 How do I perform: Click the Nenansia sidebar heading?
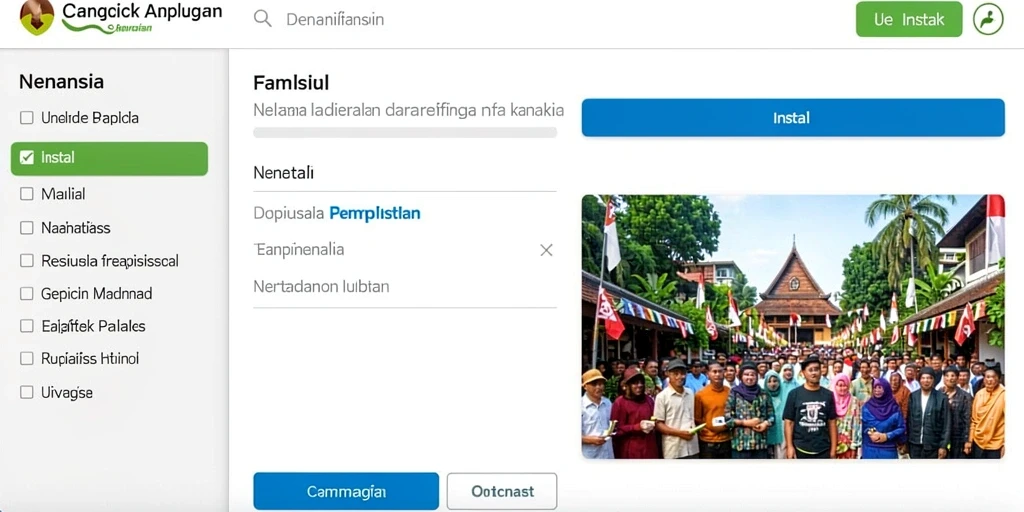pos(61,82)
